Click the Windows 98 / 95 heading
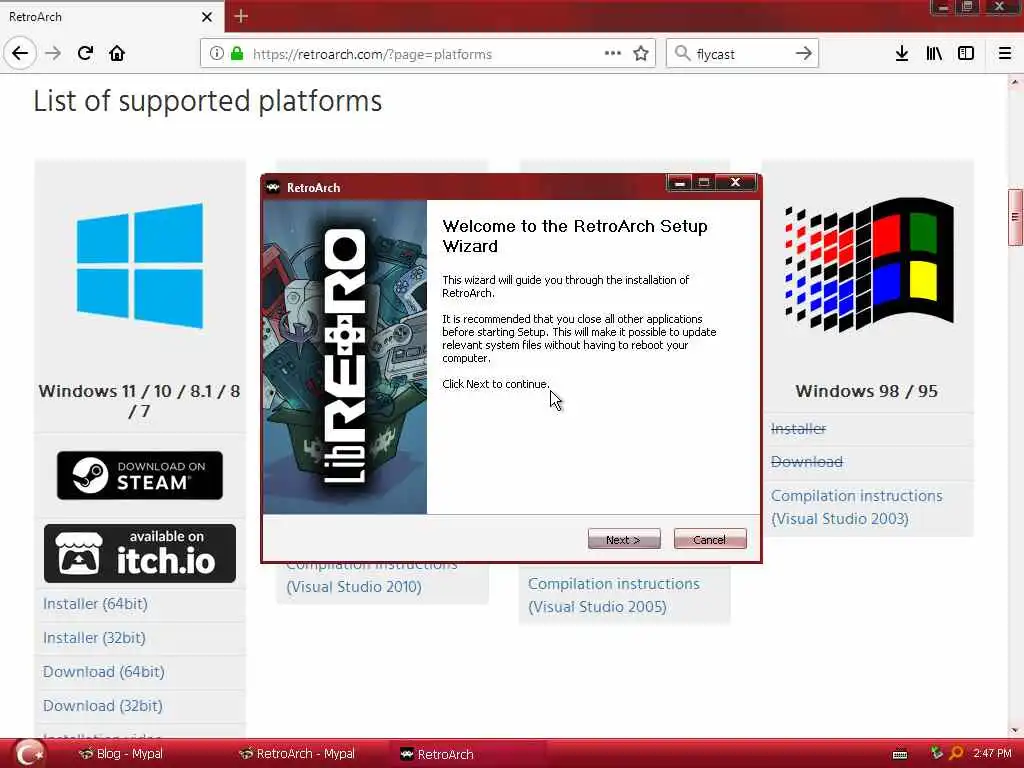The height and width of the screenshot is (768, 1024). [x=867, y=391]
